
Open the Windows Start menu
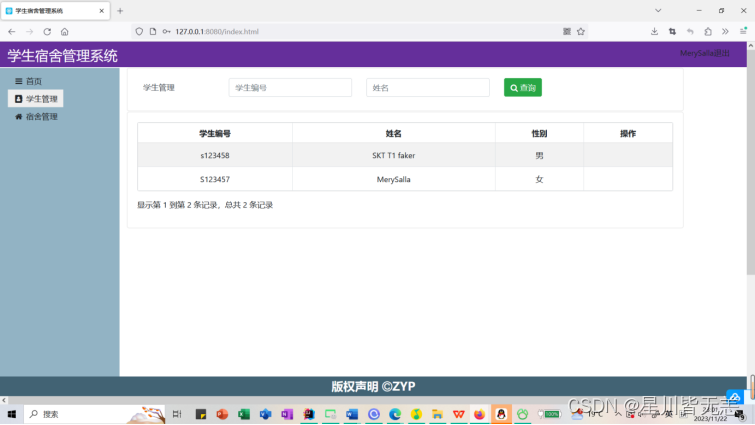pyautogui.click(x=12, y=414)
